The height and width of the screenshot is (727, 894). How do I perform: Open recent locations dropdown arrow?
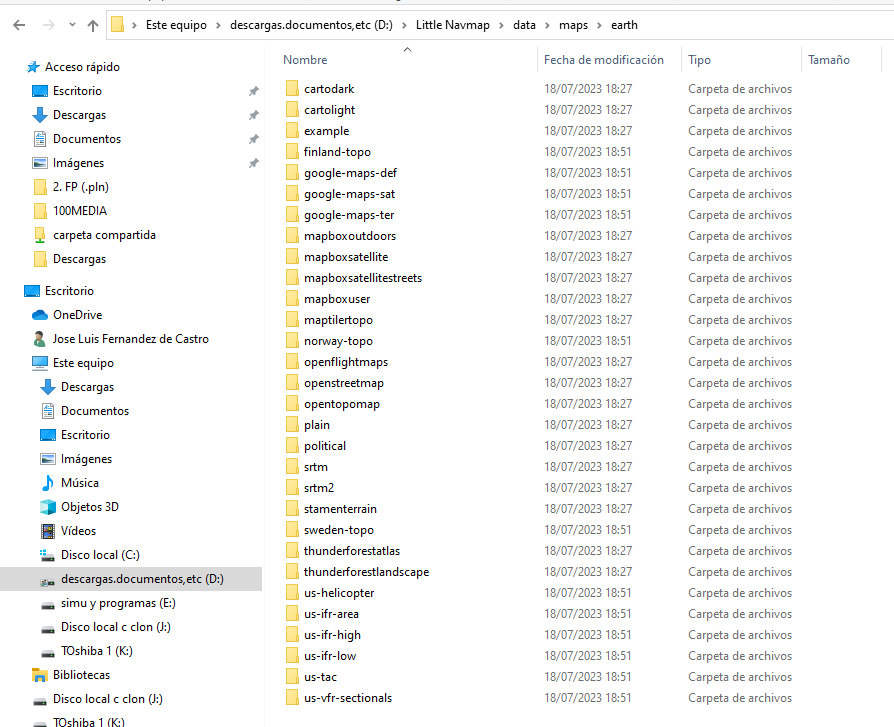72,25
